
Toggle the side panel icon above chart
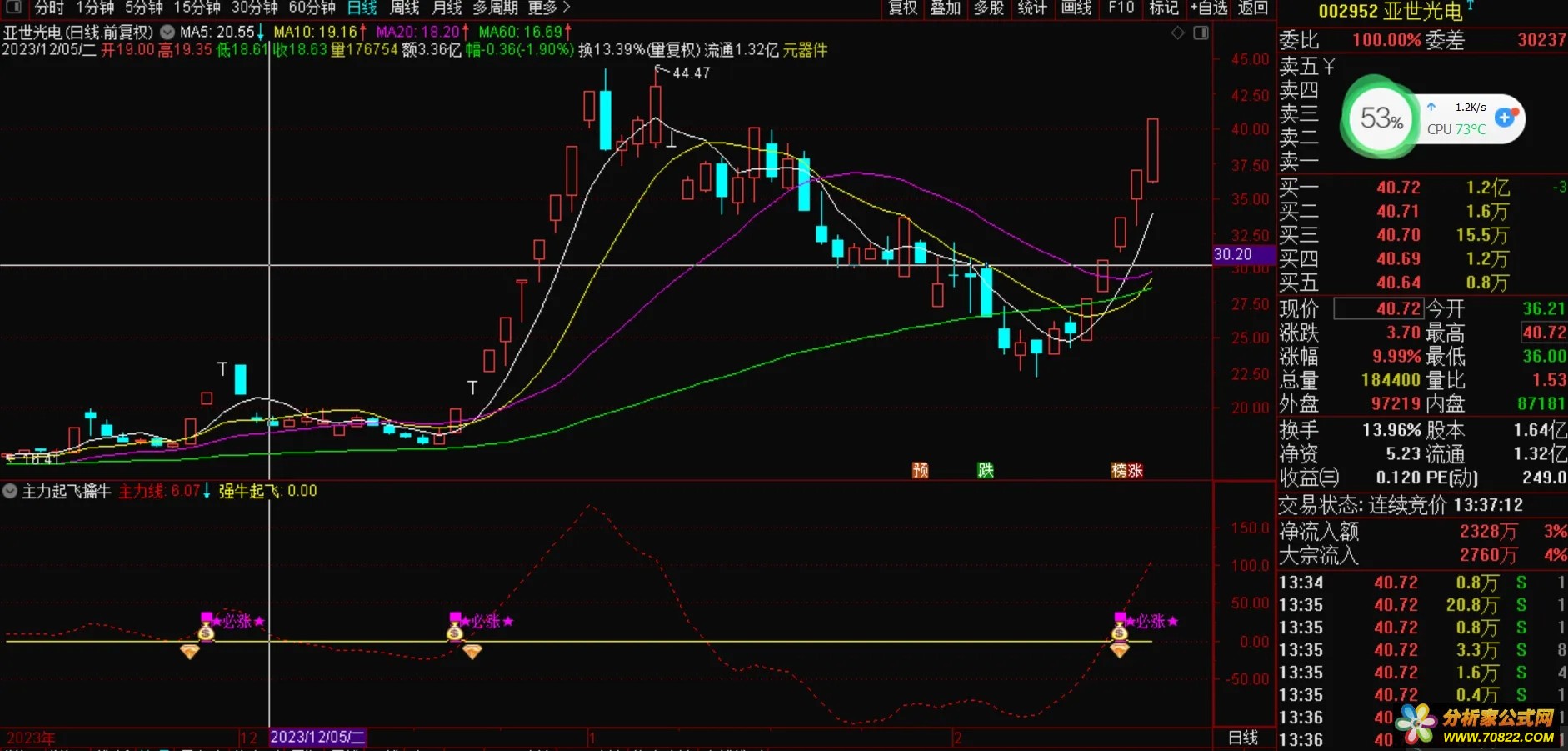click(x=1201, y=33)
